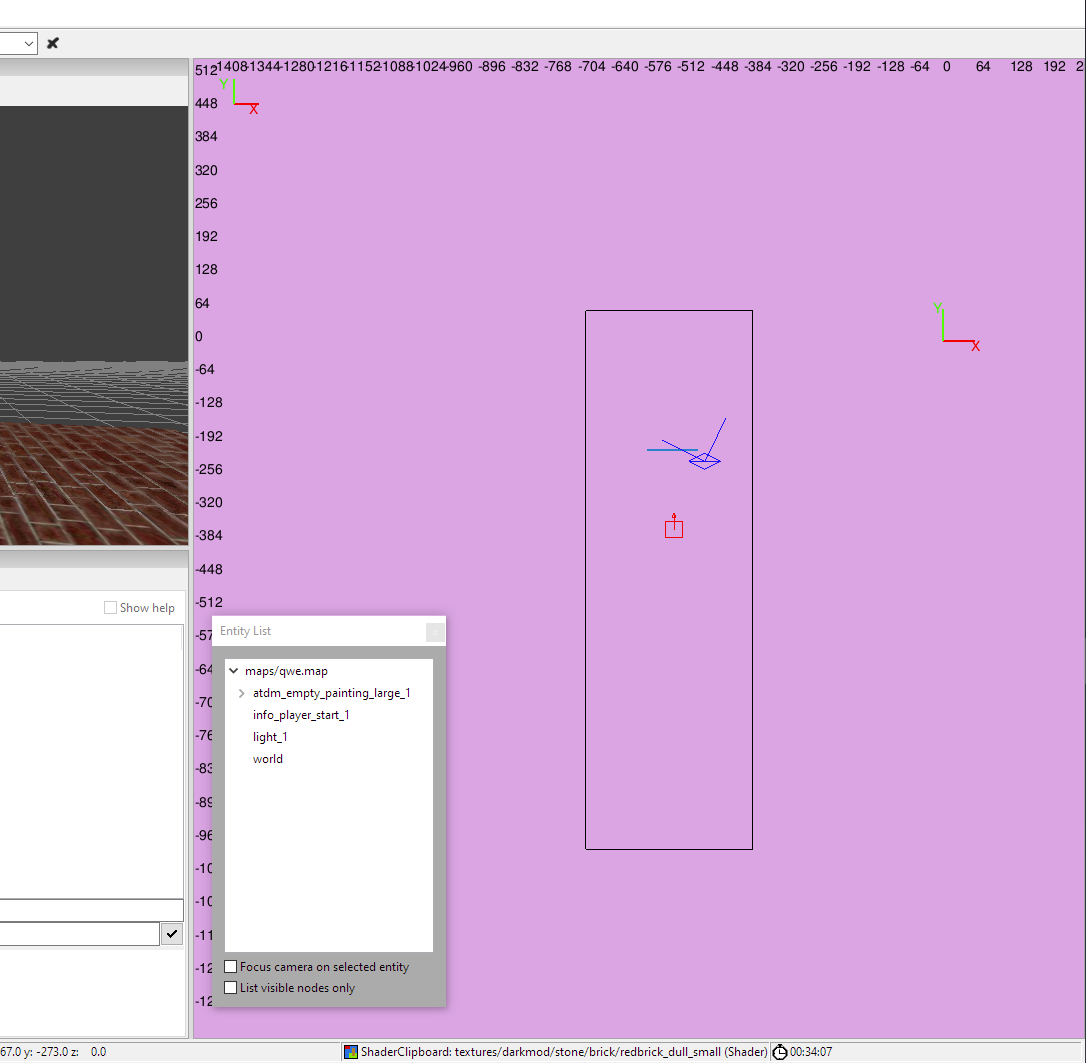1086x1063 pixels.
Task: Enable Focus camera on selected entity
Action: (x=231, y=967)
